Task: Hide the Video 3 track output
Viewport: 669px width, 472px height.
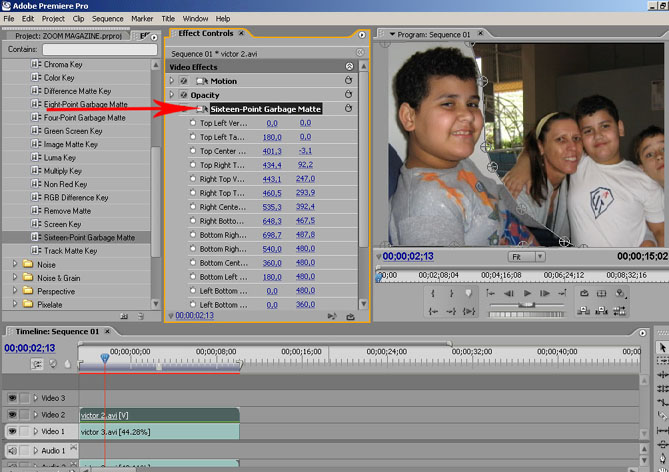Action: (12, 398)
